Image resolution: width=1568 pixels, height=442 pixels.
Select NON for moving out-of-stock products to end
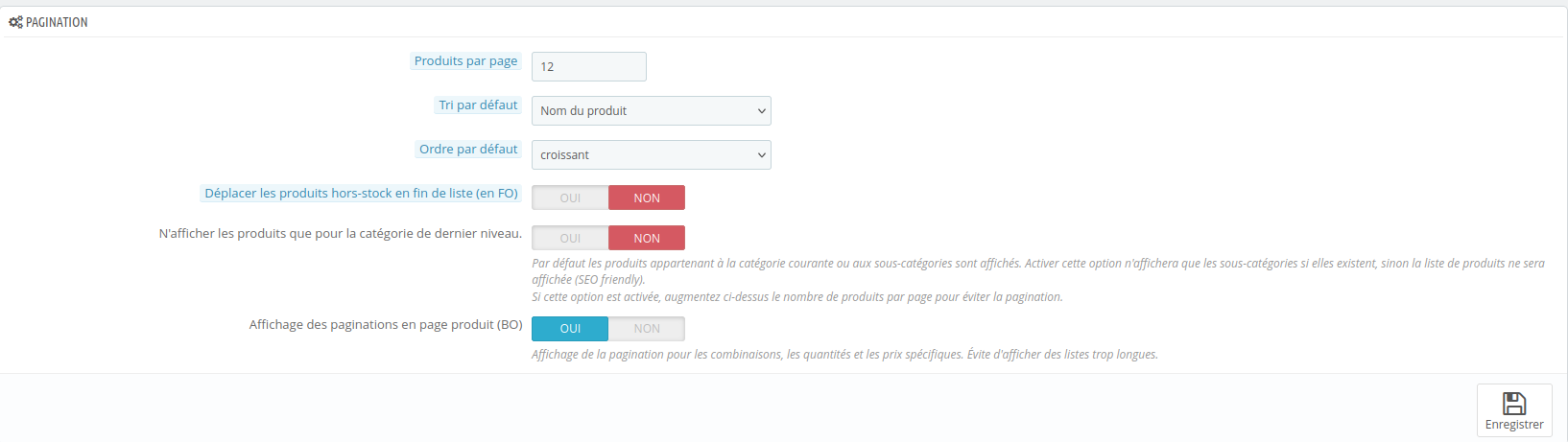pyautogui.click(x=647, y=198)
